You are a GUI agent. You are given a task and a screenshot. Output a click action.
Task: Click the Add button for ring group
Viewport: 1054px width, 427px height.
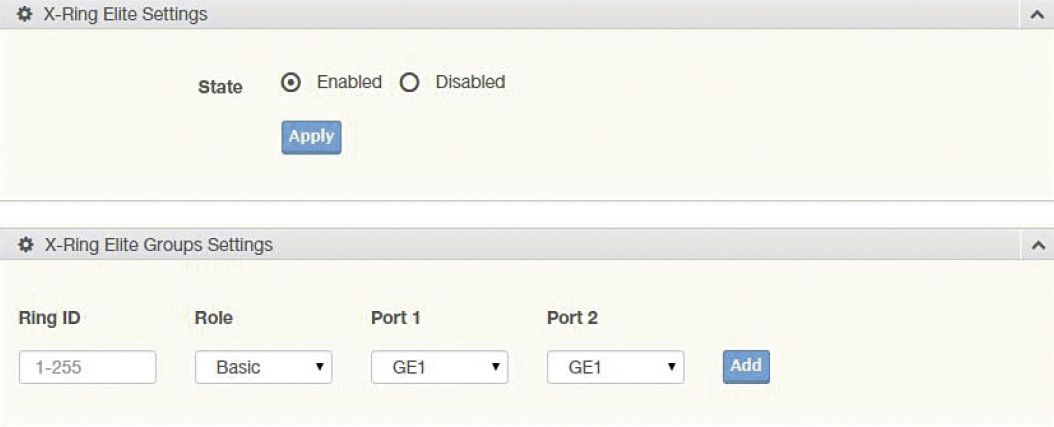(x=746, y=366)
